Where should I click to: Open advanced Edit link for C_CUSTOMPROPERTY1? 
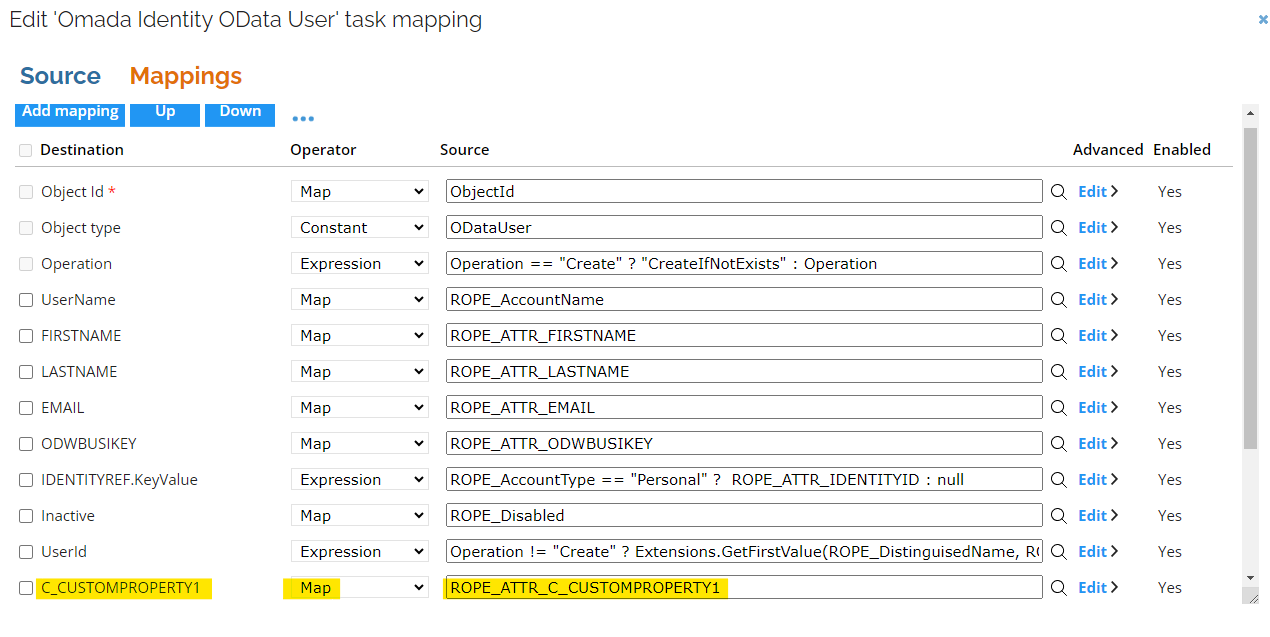pos(1097,588)
